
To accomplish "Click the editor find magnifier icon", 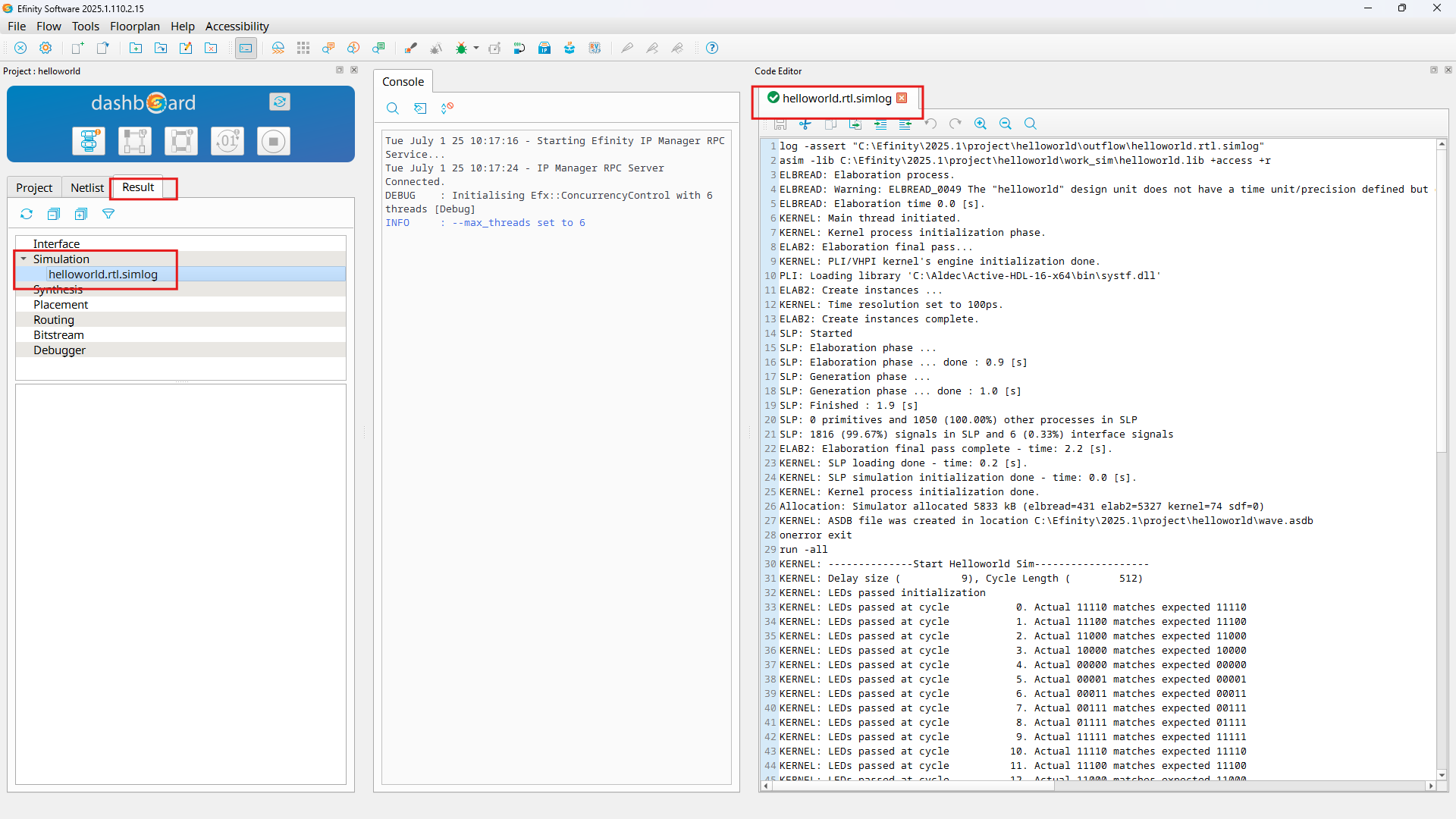I will click(x=1031, y=124).
